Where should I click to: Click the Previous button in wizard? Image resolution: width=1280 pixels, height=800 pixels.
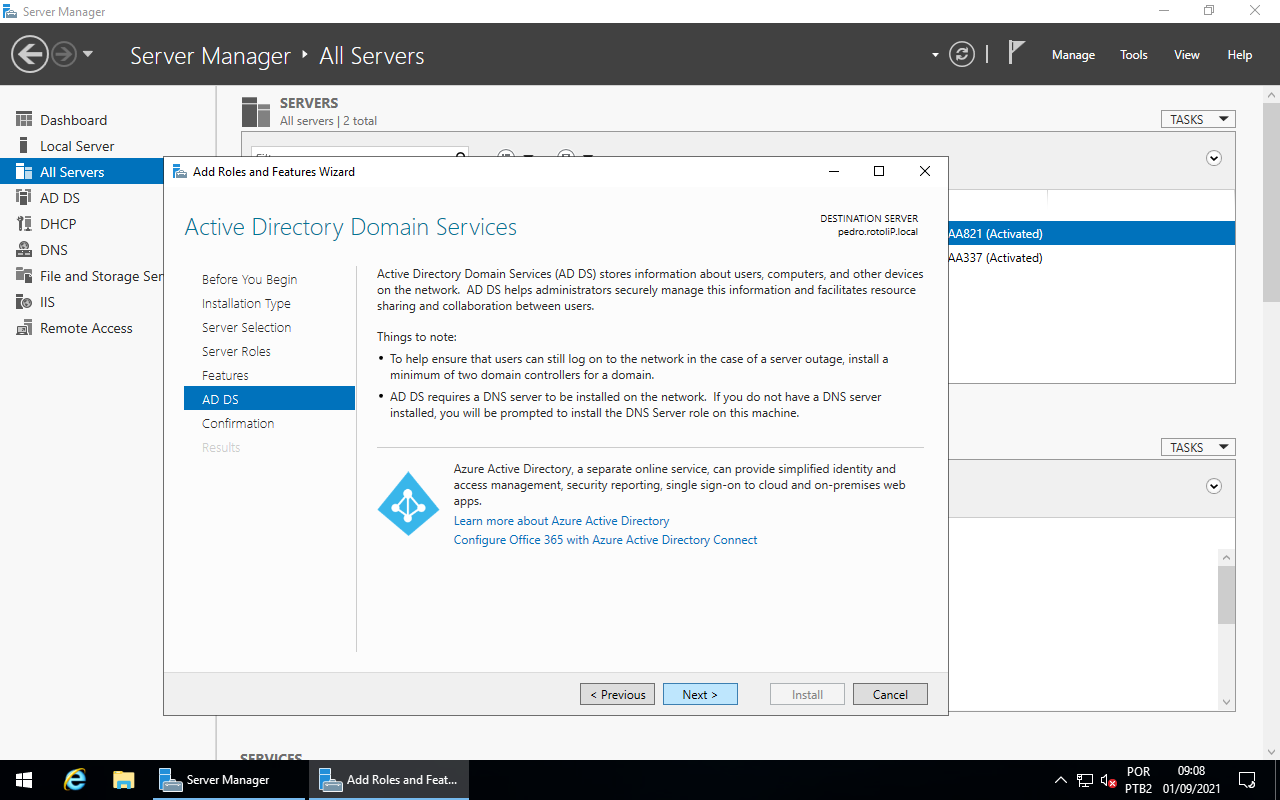click(617, 694)
